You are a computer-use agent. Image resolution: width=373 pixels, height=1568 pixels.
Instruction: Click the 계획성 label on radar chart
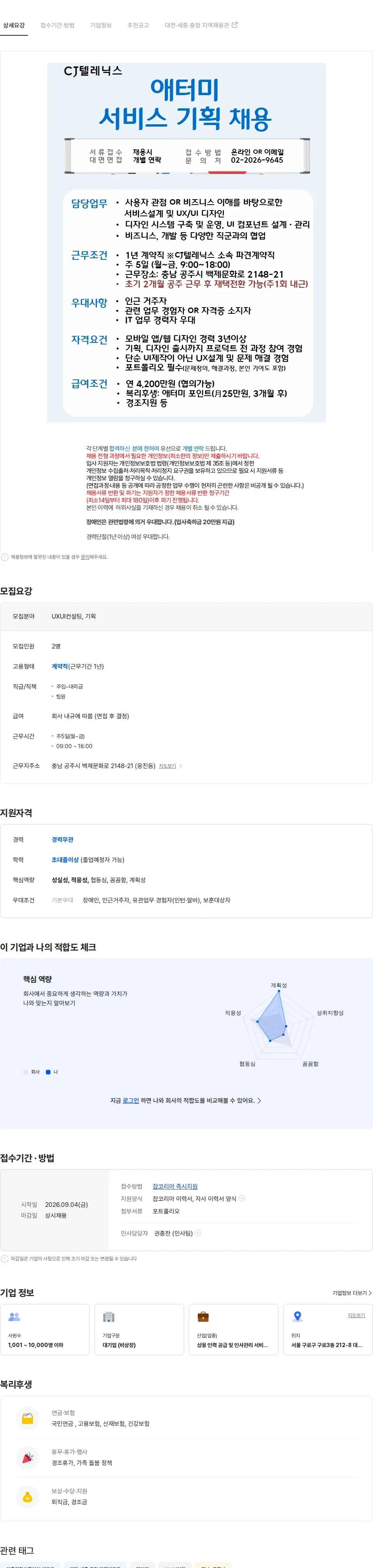click(x=279, y=985)
